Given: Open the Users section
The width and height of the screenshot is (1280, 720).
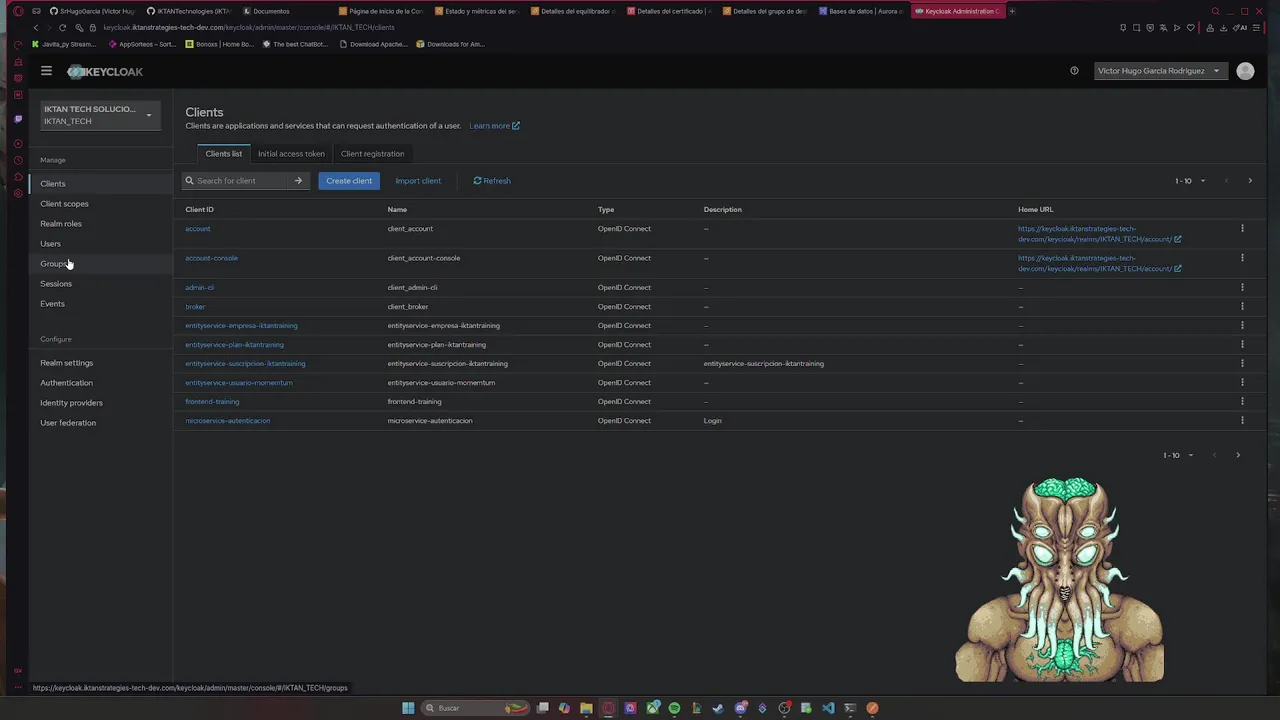Looking at the screenshot, I should click(x=50, y=244).
